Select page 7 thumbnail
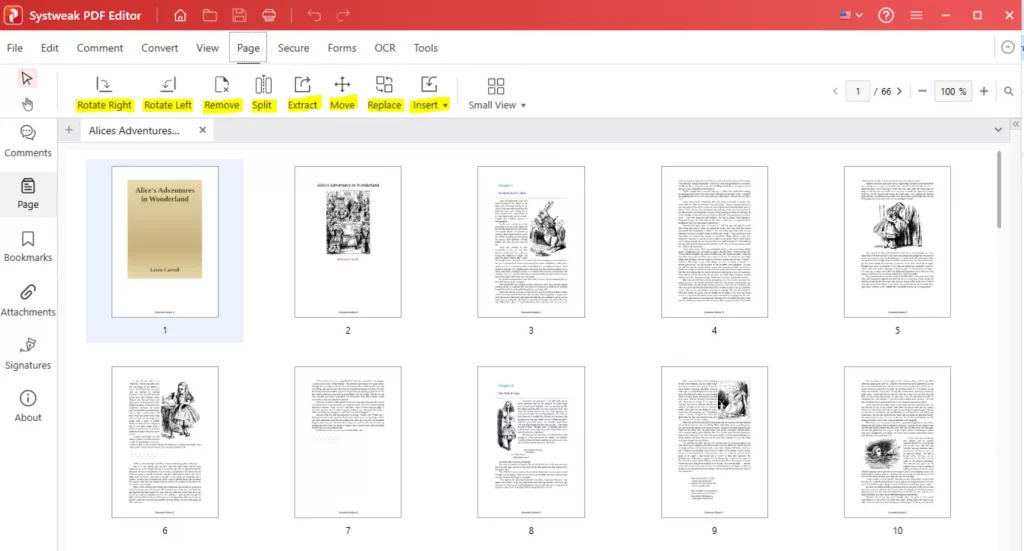The image size is (1024, 551). pos(347,442)
